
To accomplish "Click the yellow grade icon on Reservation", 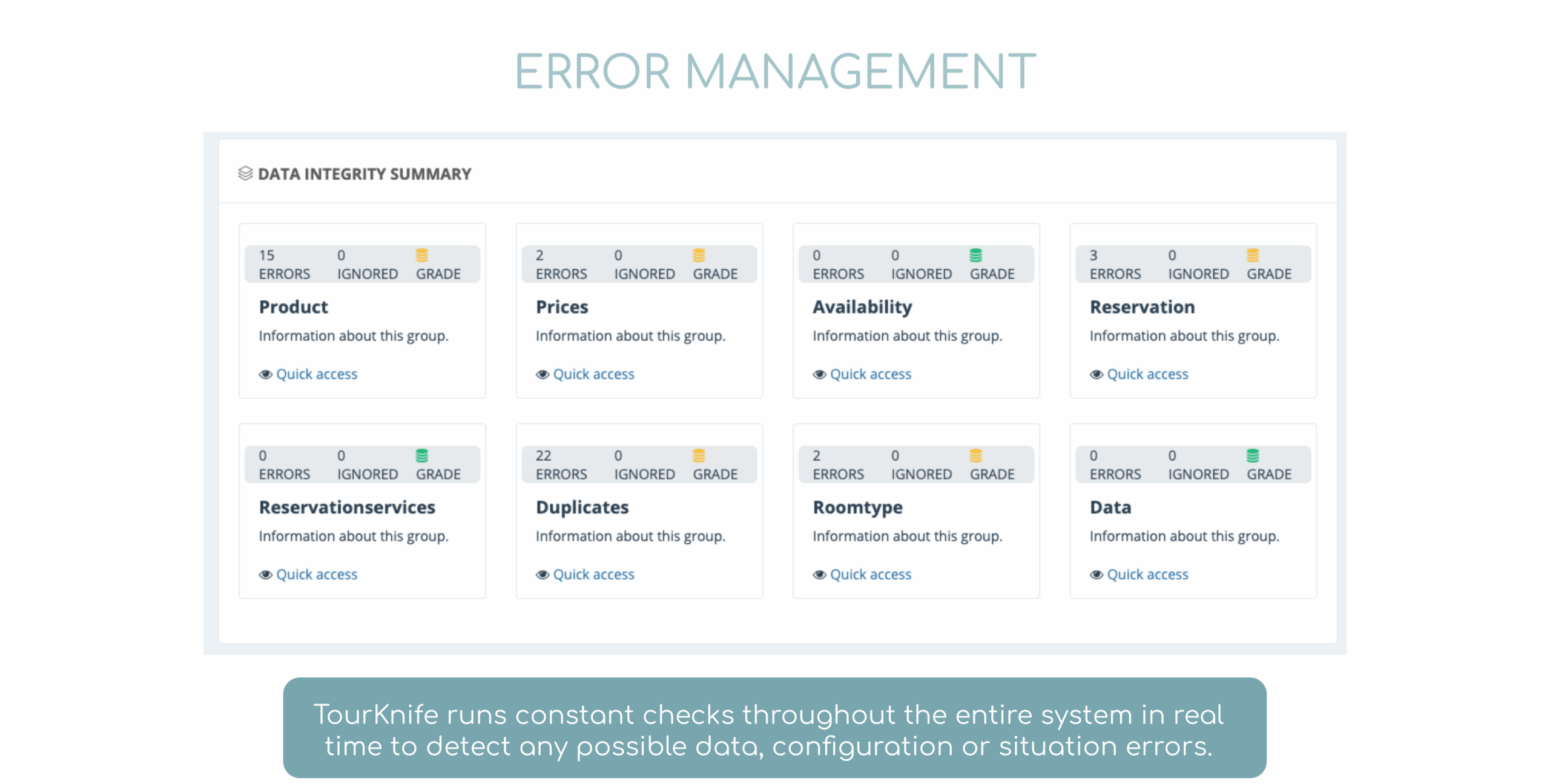I will 1253,255.
